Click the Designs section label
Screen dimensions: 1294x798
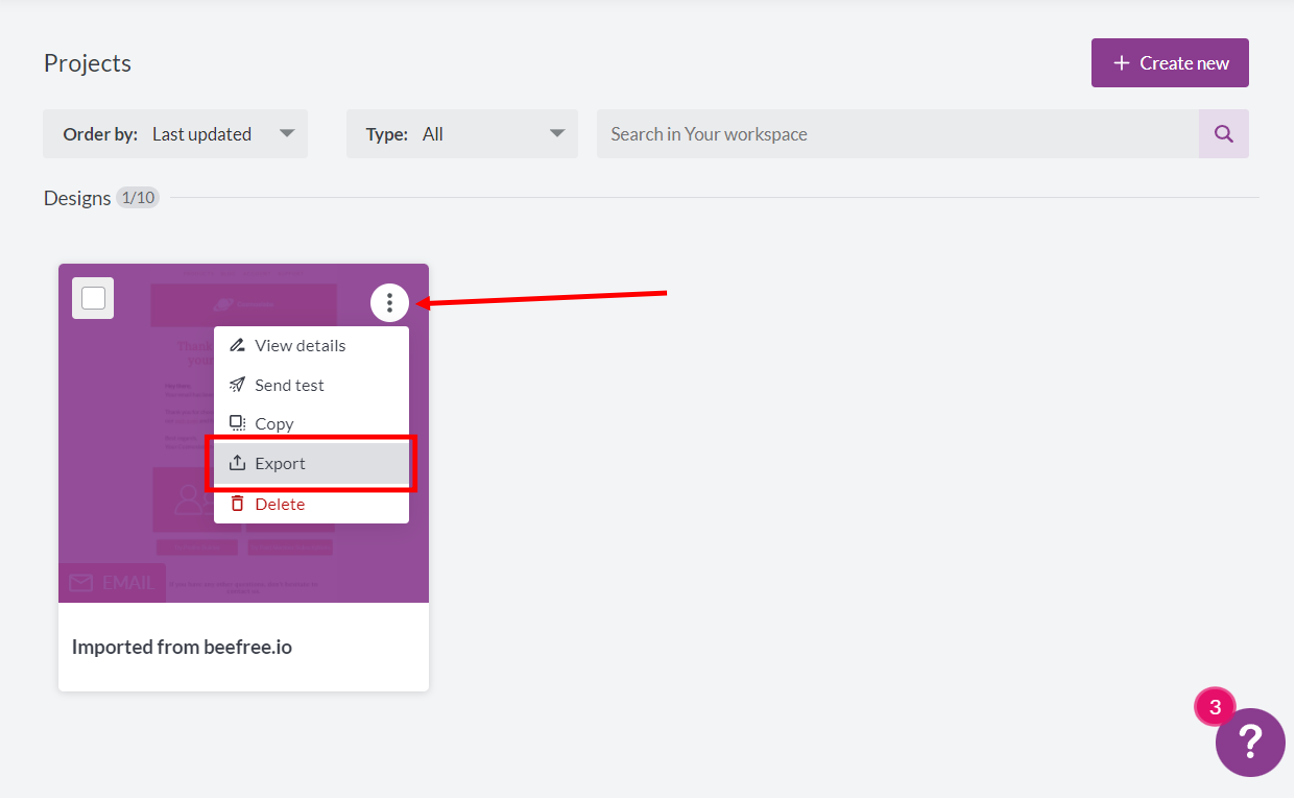77,198
